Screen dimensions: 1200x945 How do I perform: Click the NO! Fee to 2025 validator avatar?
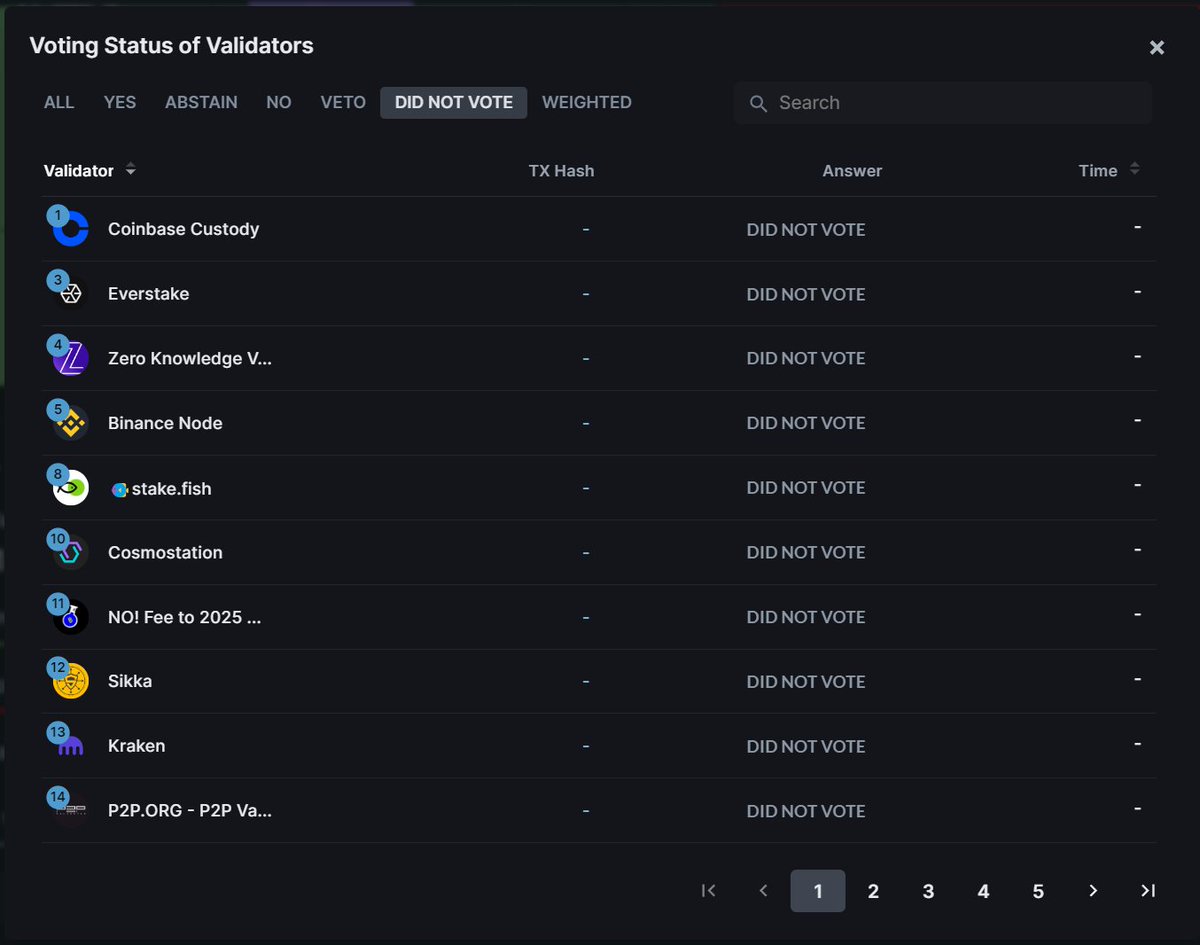coord(71,617)
